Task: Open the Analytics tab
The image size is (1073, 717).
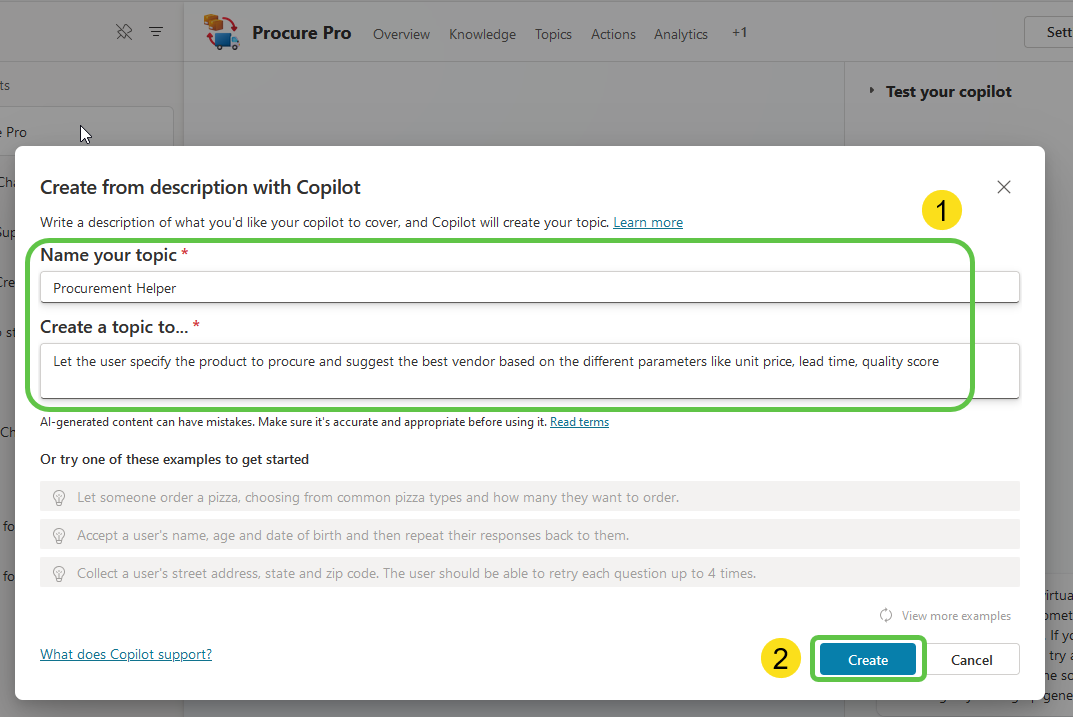Action: 680,34
